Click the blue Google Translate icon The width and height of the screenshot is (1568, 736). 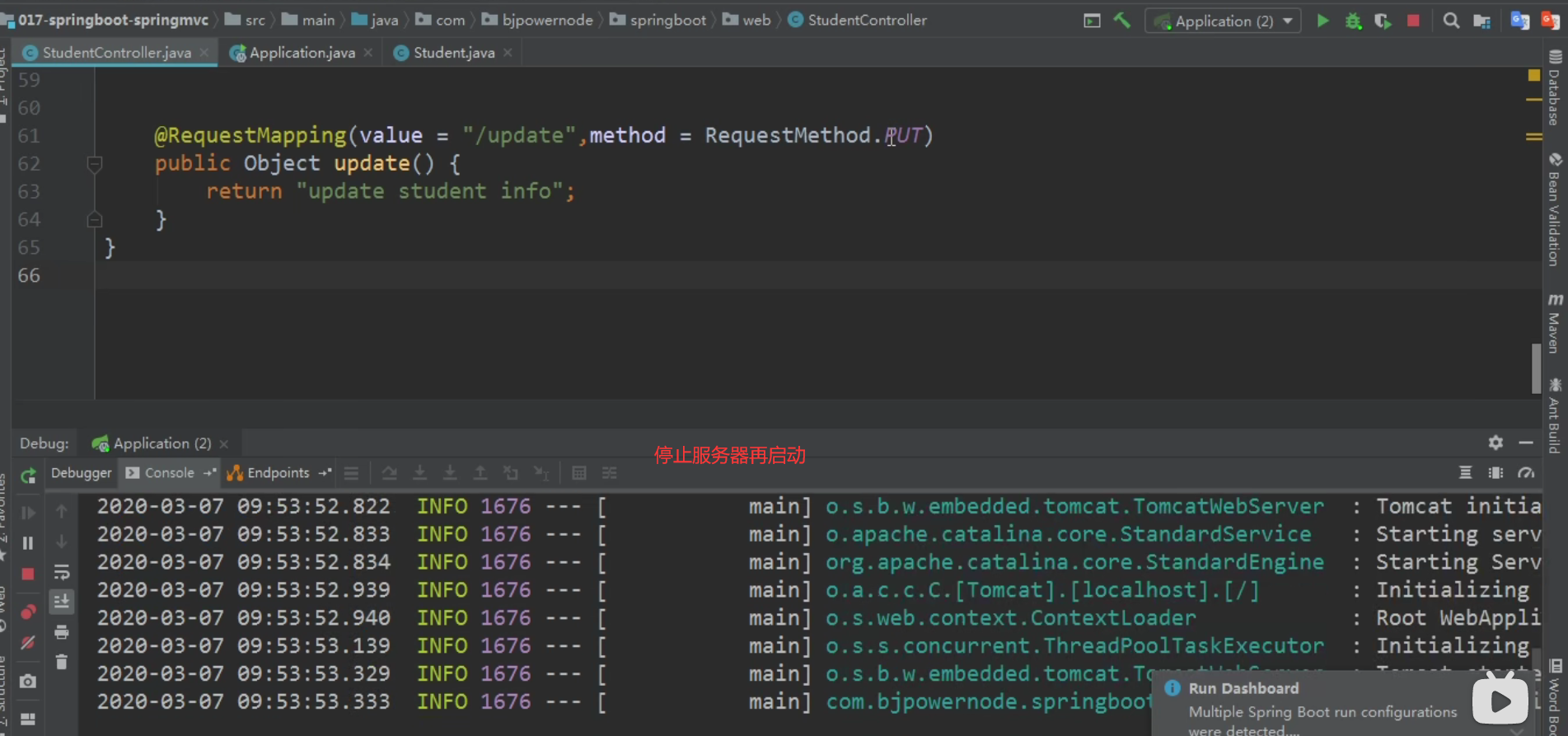point(1519,21)
